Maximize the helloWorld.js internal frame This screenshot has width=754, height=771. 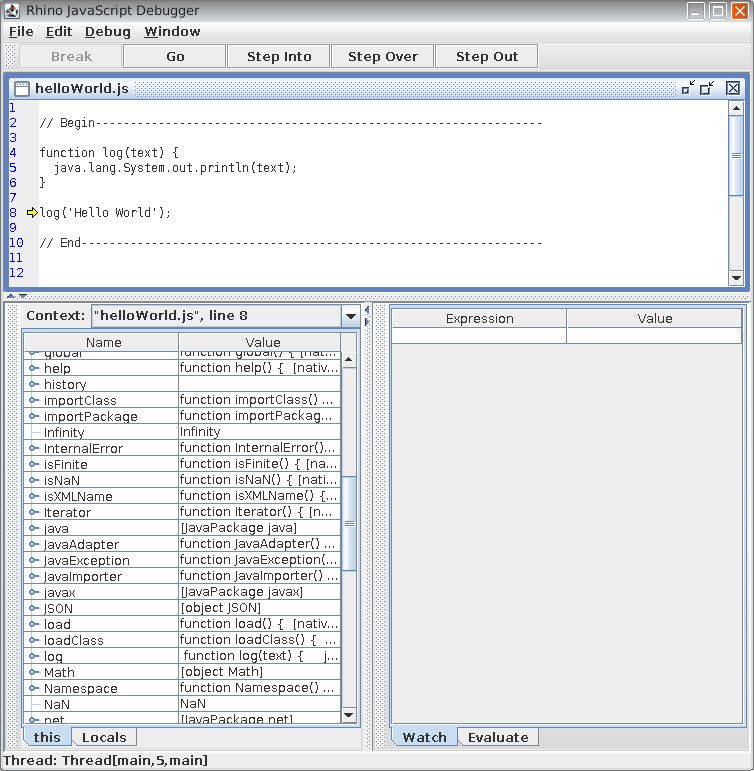tap(707, 88)
